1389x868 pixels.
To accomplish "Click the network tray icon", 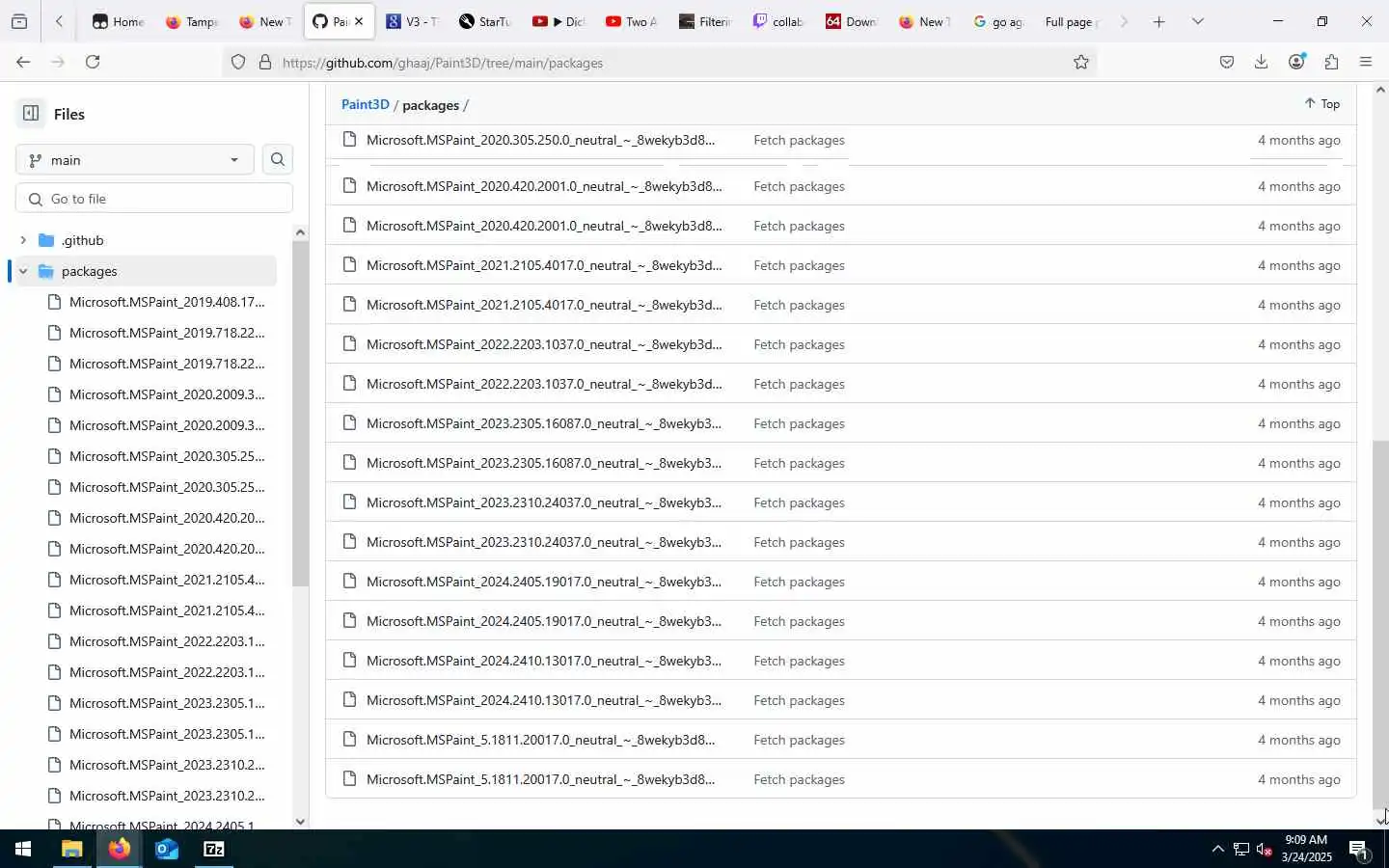I will coord(1240,850).
